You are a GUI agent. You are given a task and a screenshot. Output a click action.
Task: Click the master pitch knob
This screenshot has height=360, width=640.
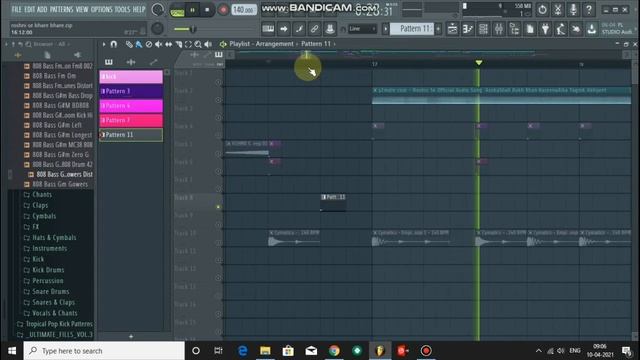click(x=157, y=29)
